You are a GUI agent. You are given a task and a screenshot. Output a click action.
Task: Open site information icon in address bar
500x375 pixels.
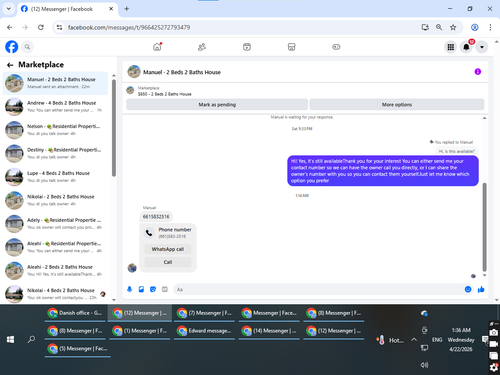tap(59, 27)
